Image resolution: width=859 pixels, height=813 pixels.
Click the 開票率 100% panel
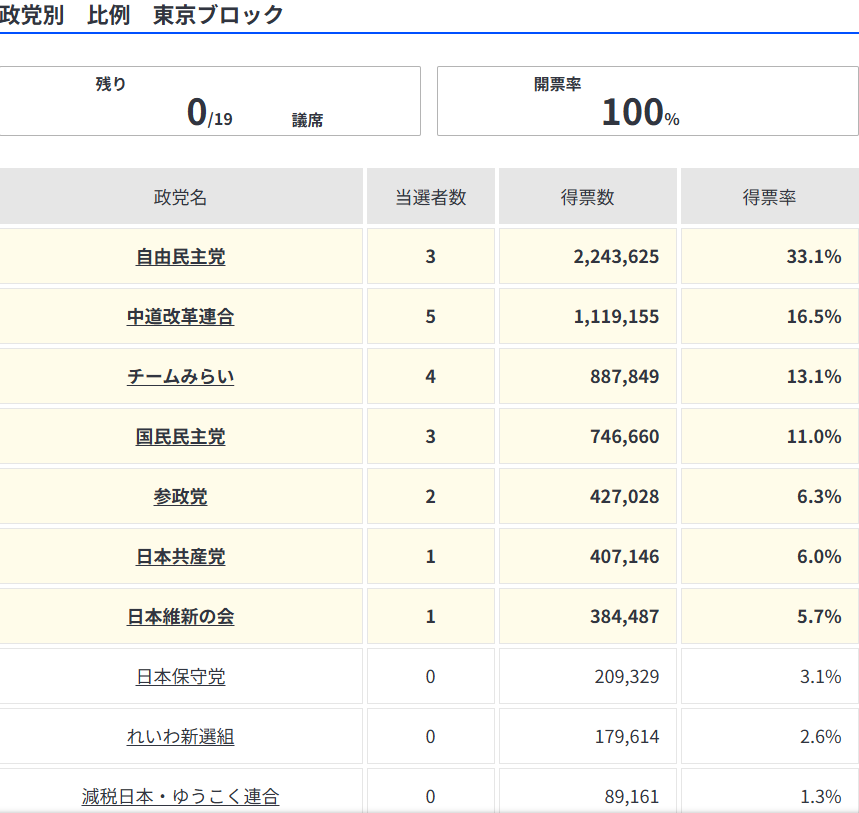click(x=647, y=100)
